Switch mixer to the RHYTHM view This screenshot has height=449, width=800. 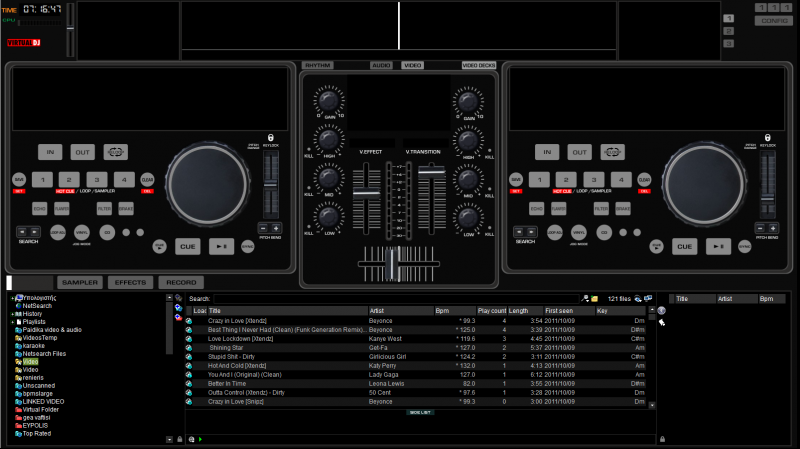click(318, 65)
